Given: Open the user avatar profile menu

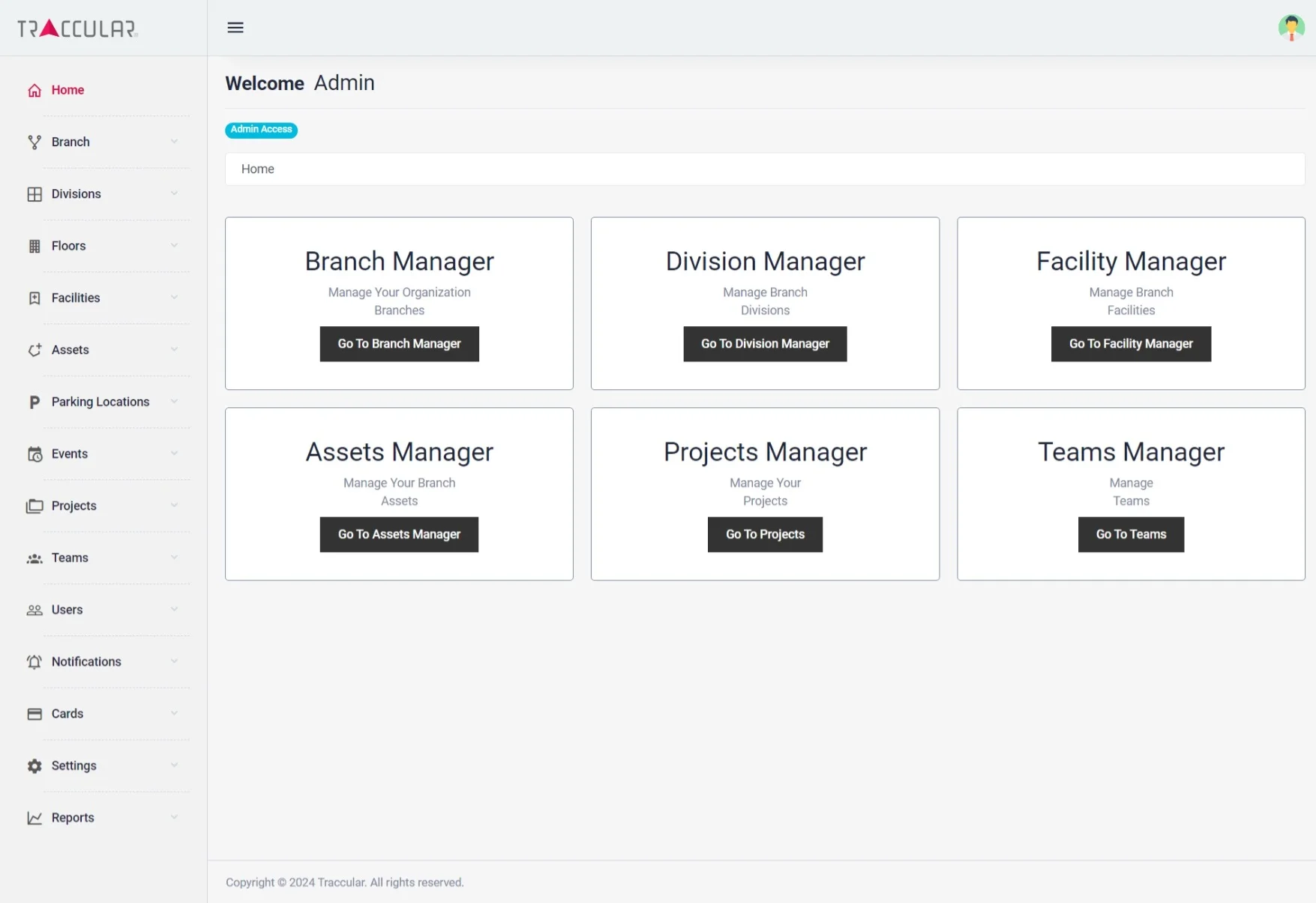Looking at the screenshot, I should (x=1291, y=28).
